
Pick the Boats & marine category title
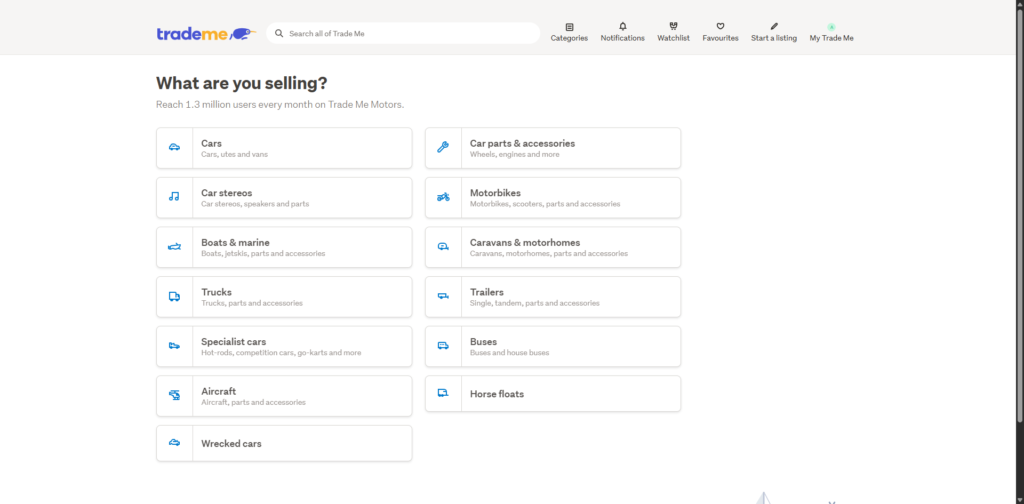(235, 242)
